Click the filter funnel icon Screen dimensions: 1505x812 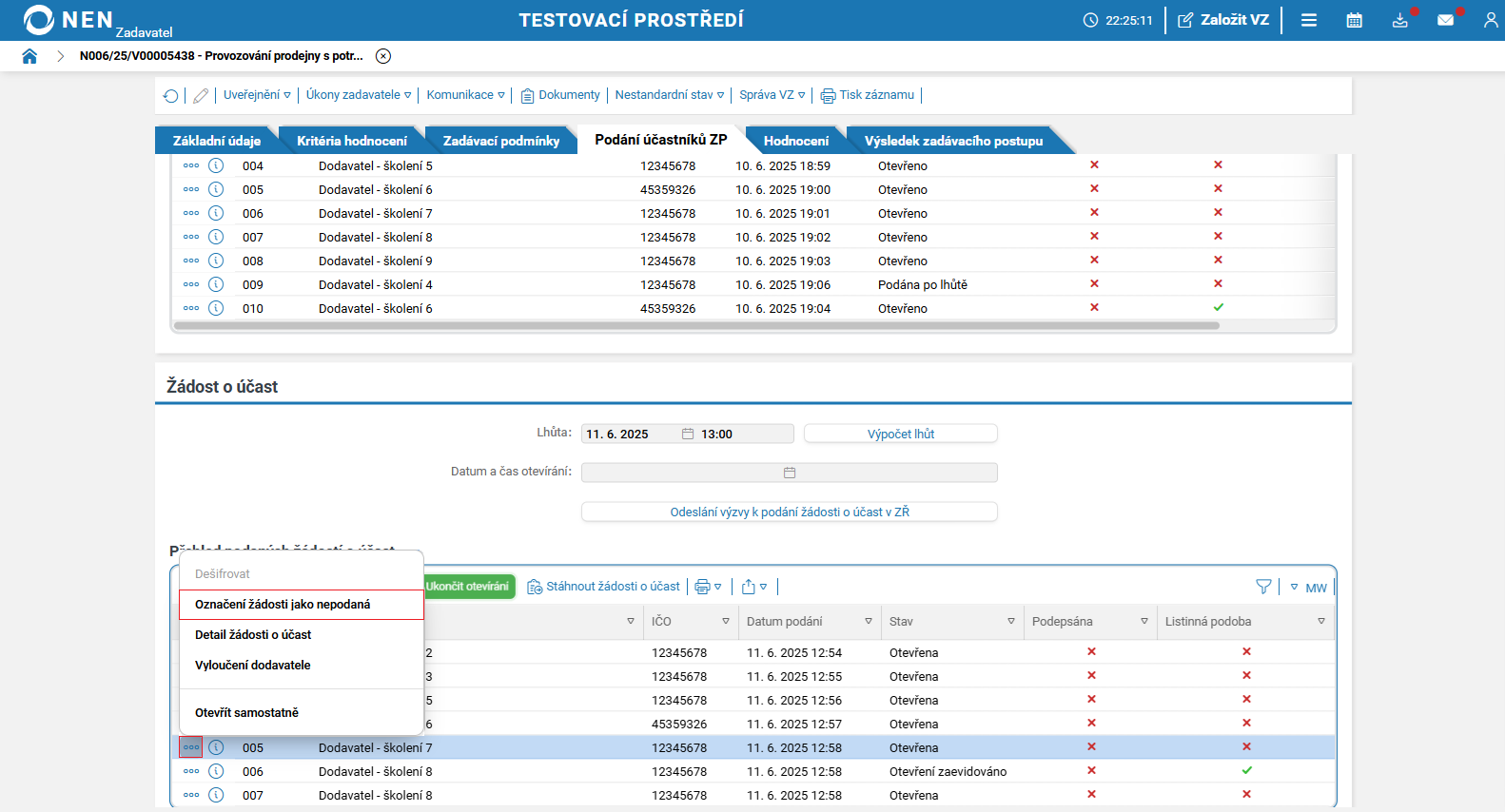[x=1263, y=587]
